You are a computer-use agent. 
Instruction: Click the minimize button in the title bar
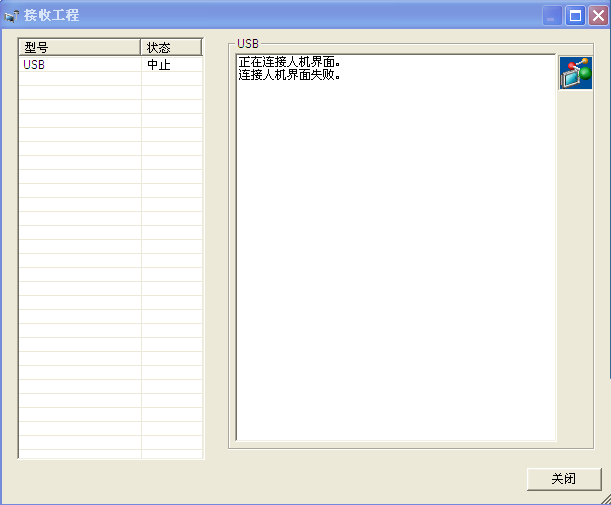click(552, 16)
